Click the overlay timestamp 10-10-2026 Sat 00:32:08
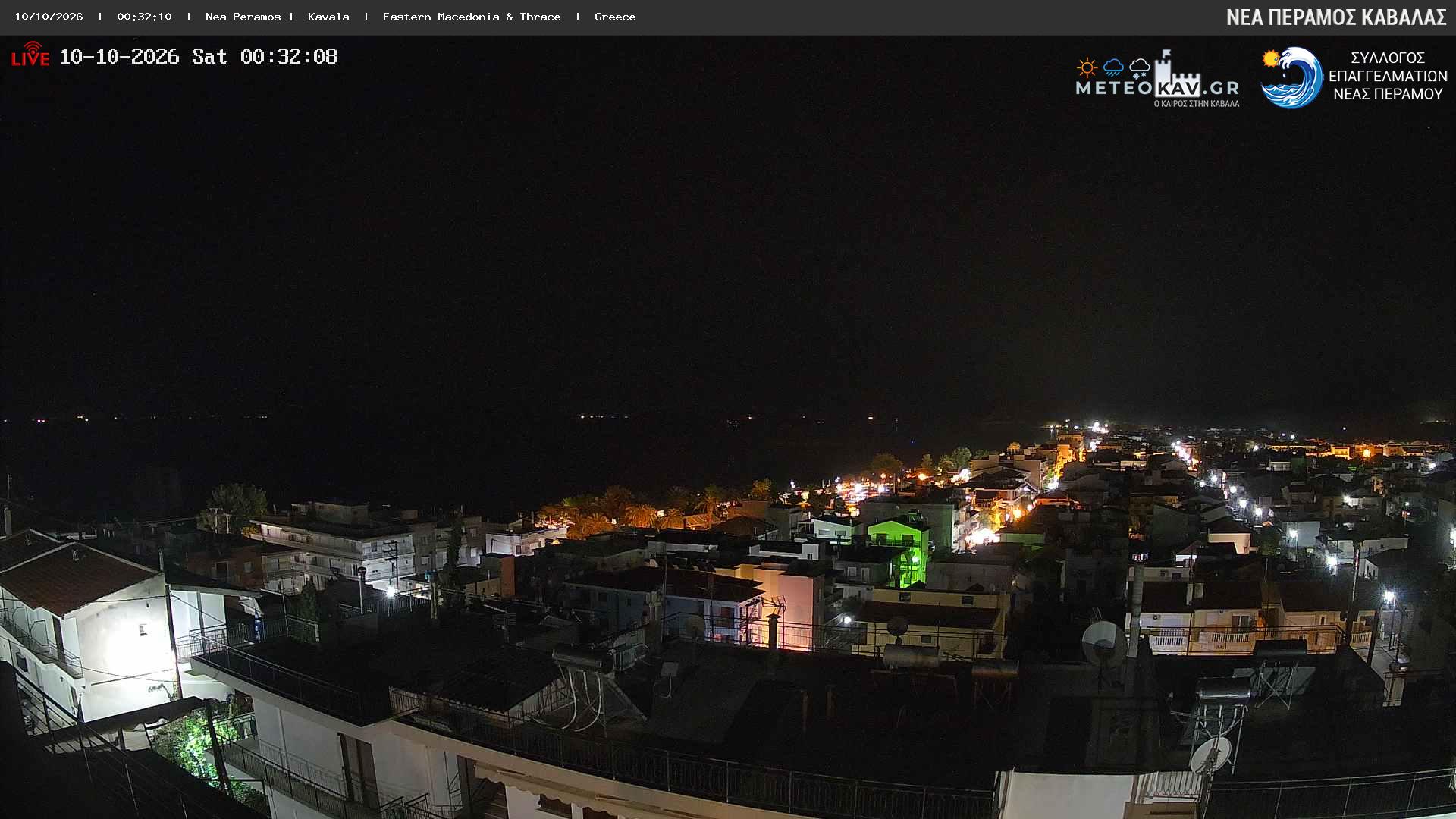The height and width of the screenshot is (819, 1456). coord(198,56)
